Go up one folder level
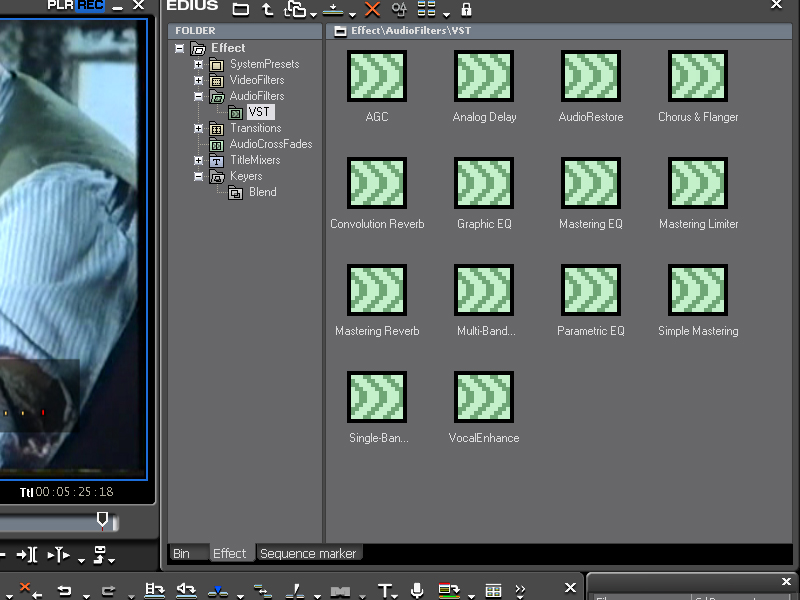The width and height of the screenshot is (800, 600). click(x=267, y=10)
